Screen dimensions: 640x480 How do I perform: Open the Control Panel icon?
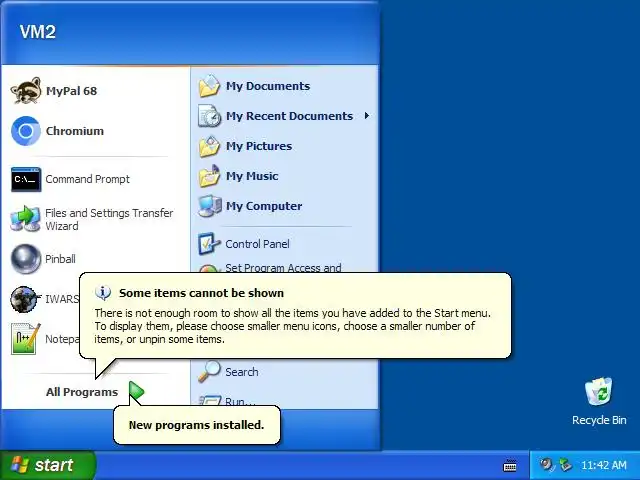(209, 244)
